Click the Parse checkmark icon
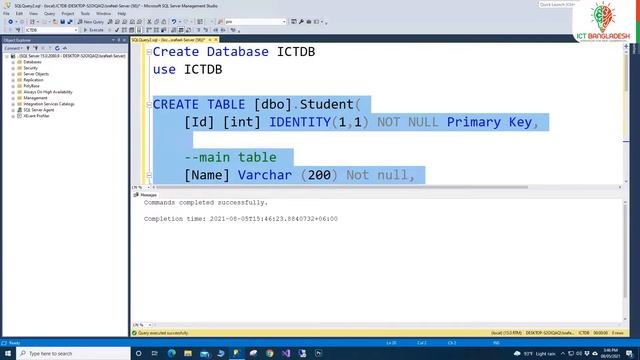This screenshot has width=640, height=360. (x=117, y=30)
